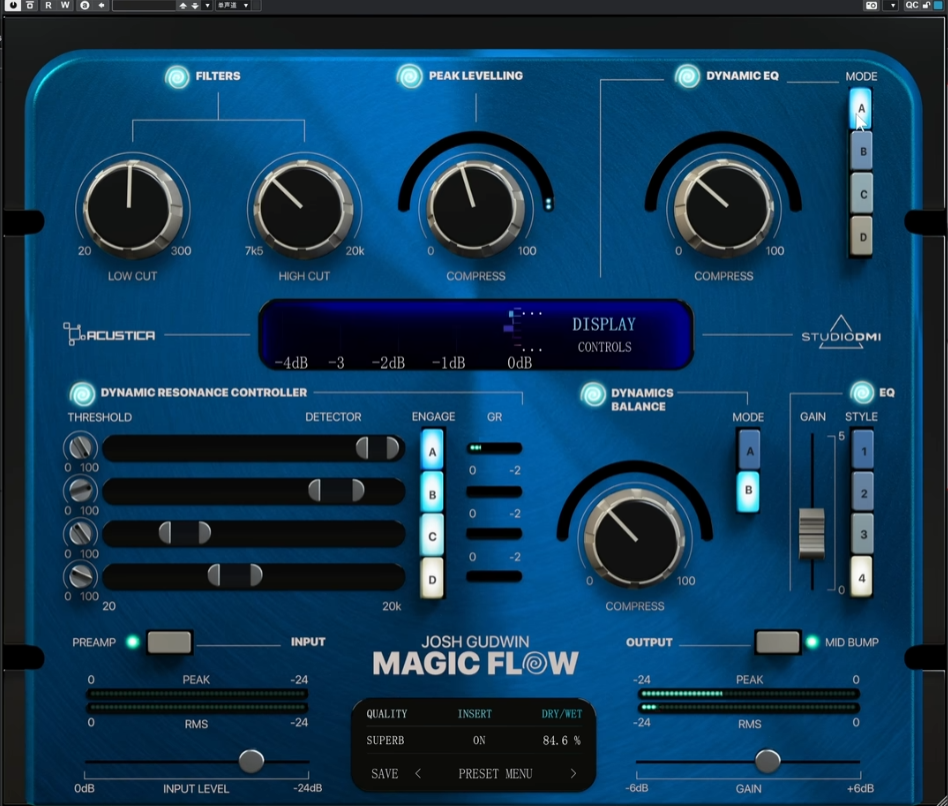Click the Acustica logo

109,334
